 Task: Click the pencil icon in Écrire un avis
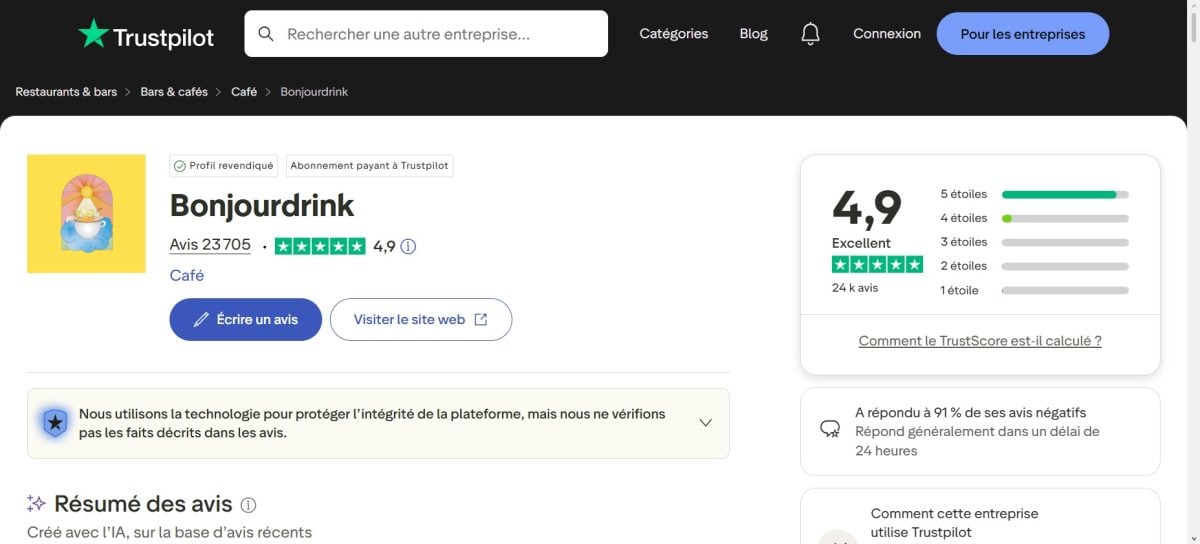click(x=201, y=320)
